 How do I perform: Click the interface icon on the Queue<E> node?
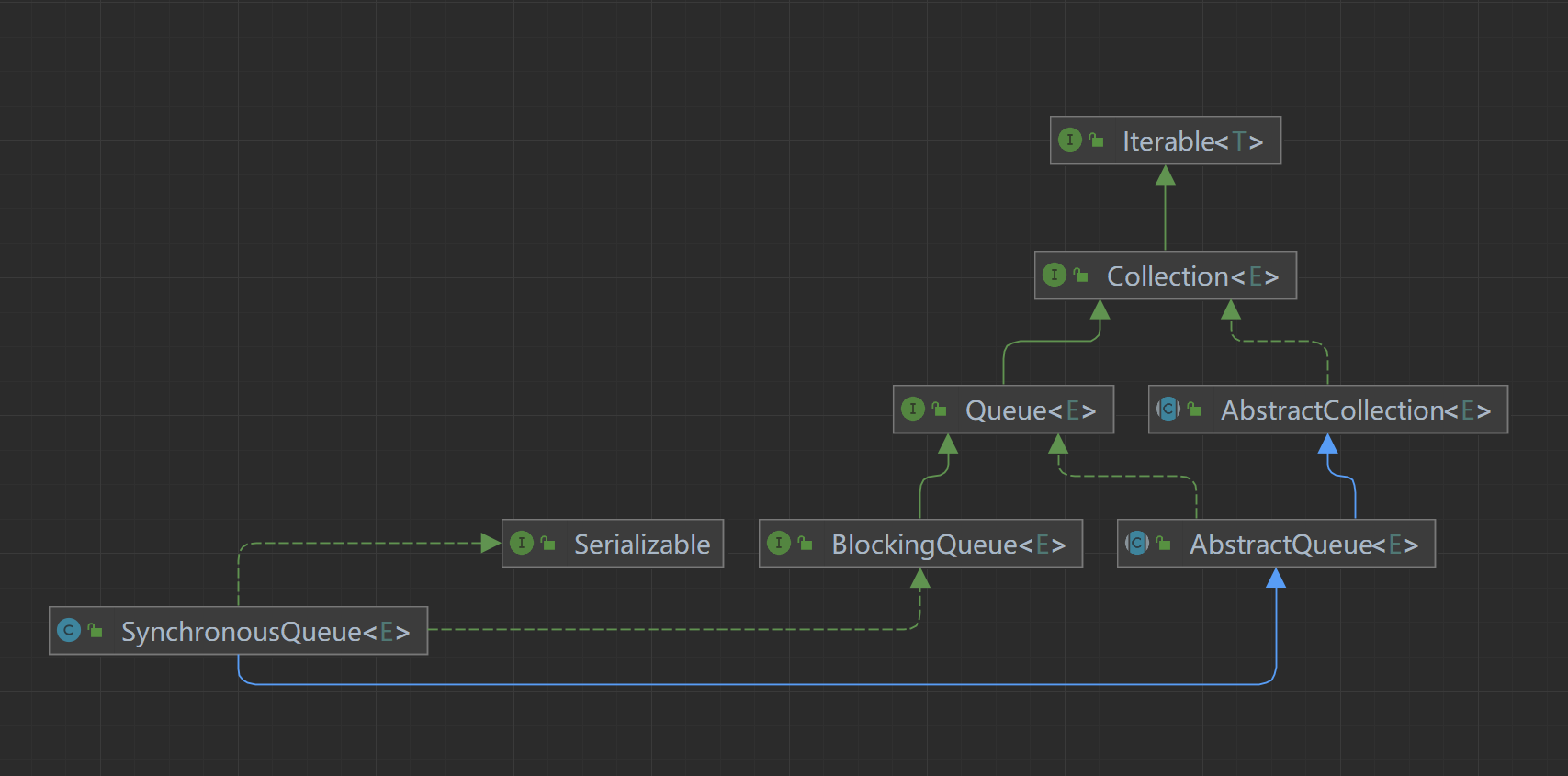click(x=912, y=409)
